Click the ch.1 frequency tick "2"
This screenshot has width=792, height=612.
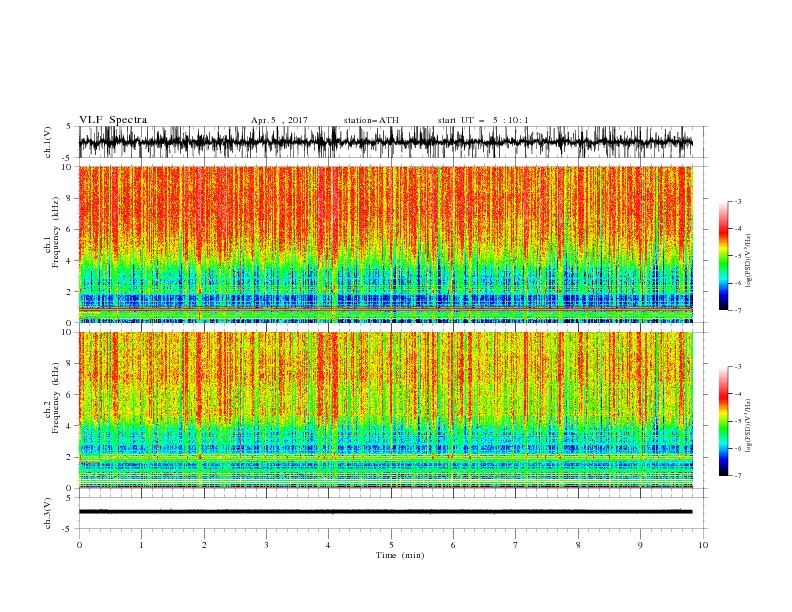[69, 292]
